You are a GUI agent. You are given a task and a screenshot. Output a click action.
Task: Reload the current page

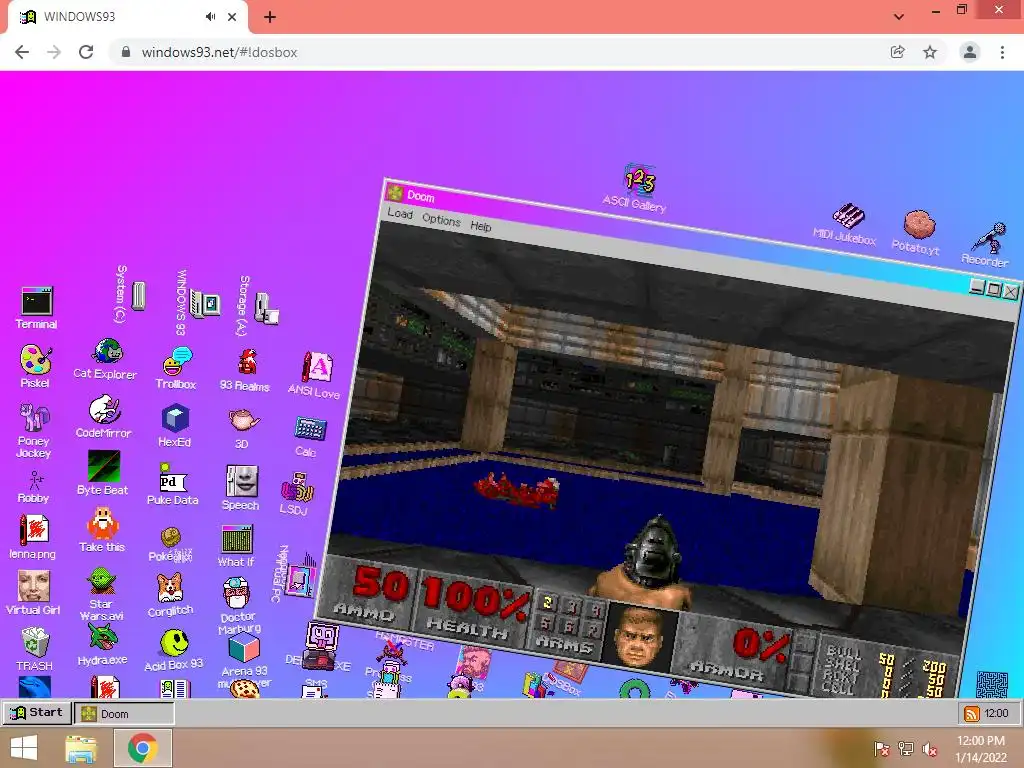pyautogui.click(x=86, y=52)
